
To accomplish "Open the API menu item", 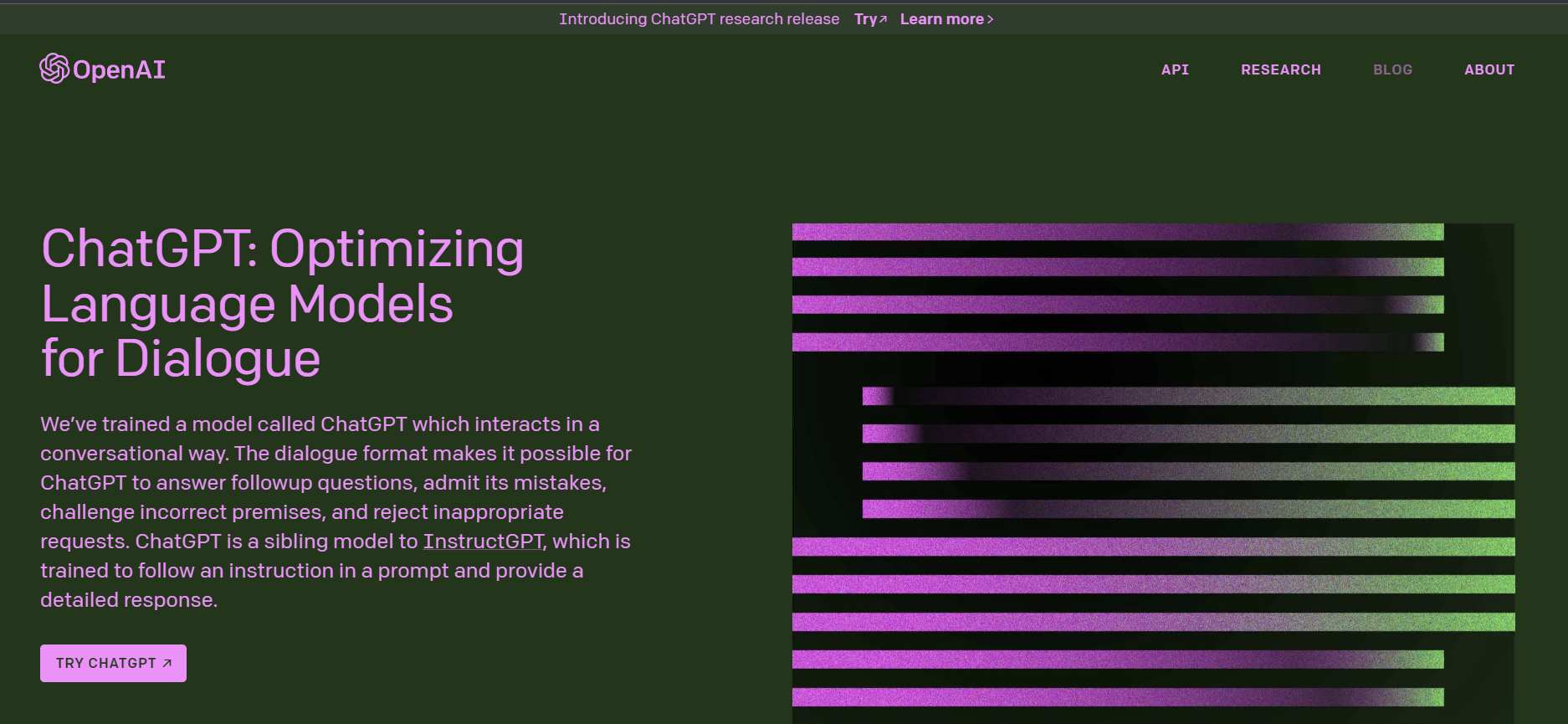I will pos(1175,69).
